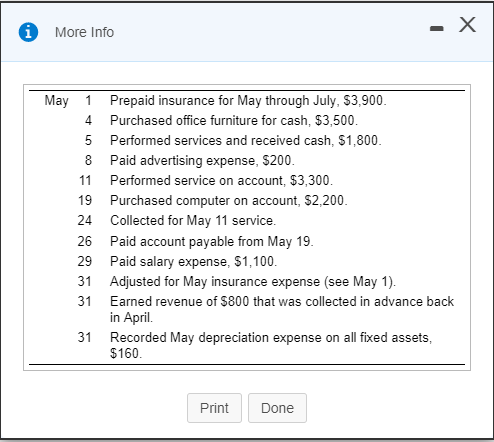Click the '$160.' amount text

[x=126, y=353]
